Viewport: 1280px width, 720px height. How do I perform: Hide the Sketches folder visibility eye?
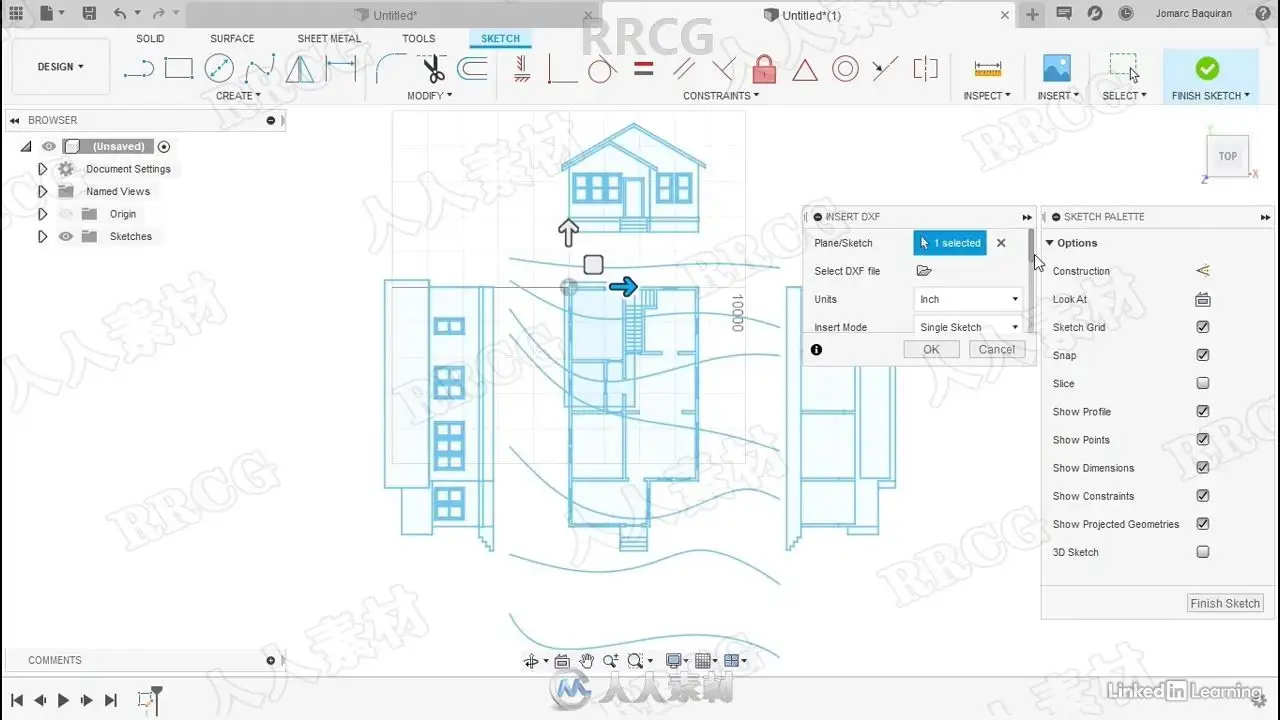(x=66, y=237)
